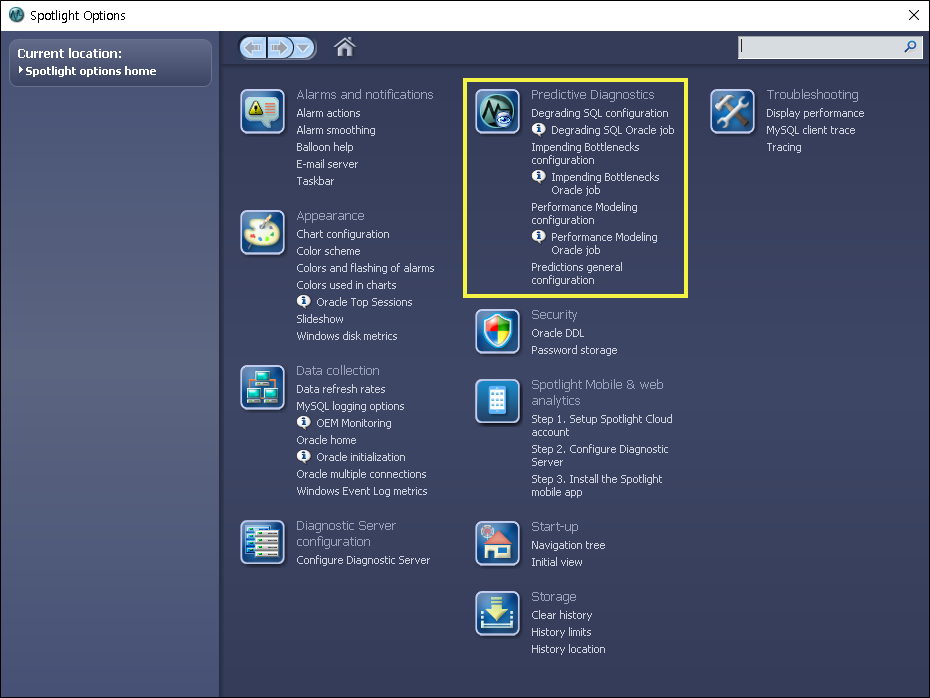Open MySQL logging options

(x=350, y=406)
